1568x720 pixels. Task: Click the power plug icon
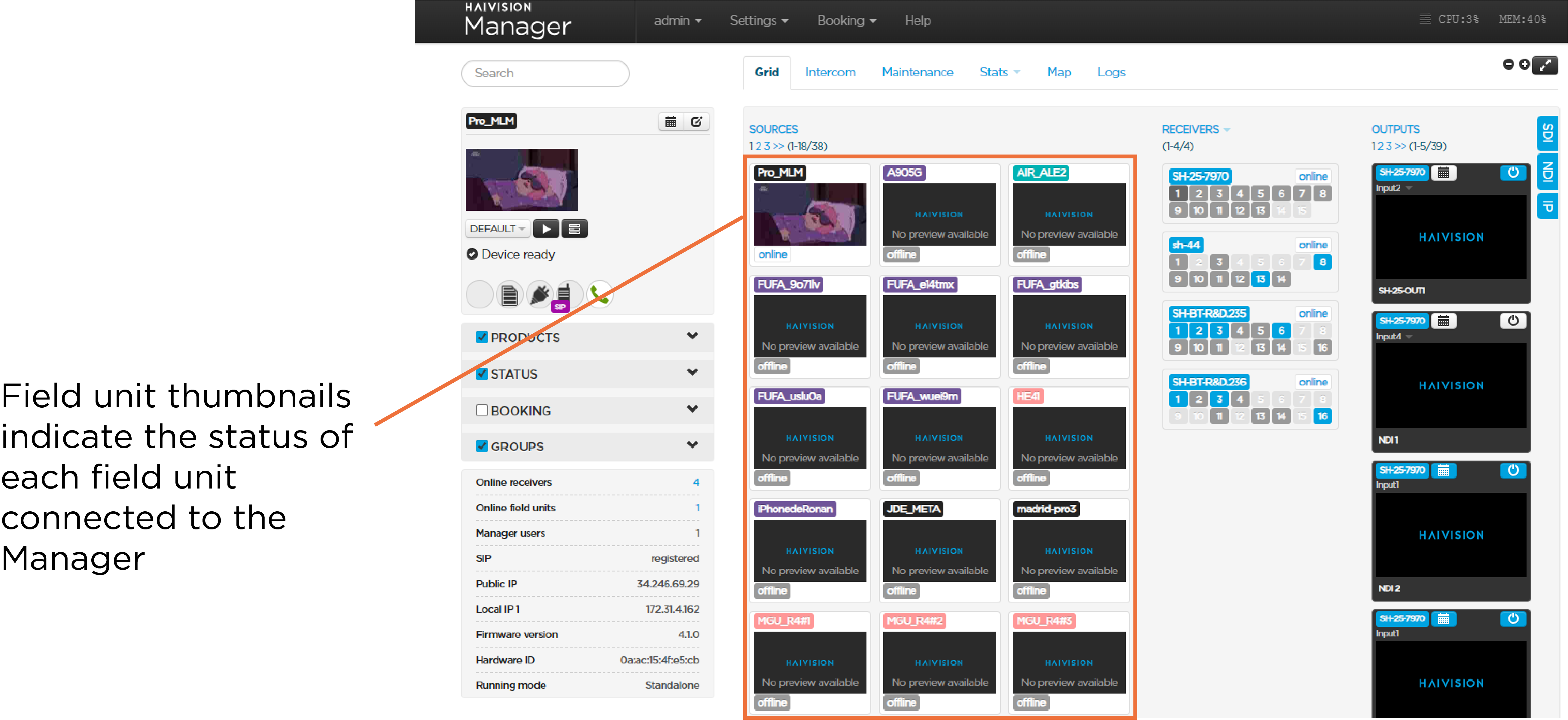539,295
